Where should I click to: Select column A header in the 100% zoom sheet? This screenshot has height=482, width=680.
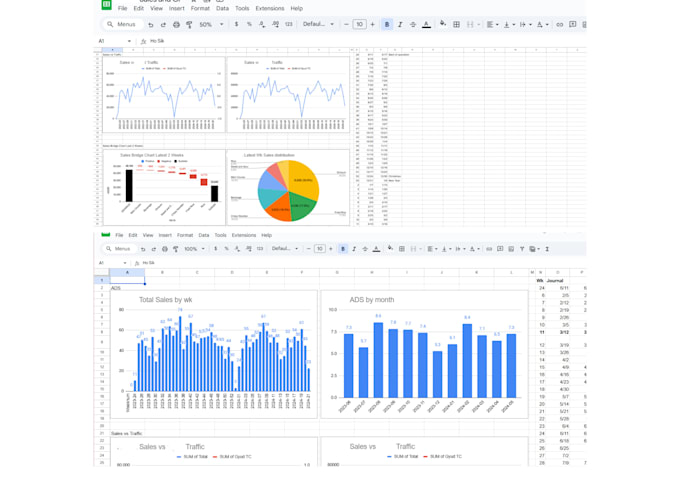point(127,272)
